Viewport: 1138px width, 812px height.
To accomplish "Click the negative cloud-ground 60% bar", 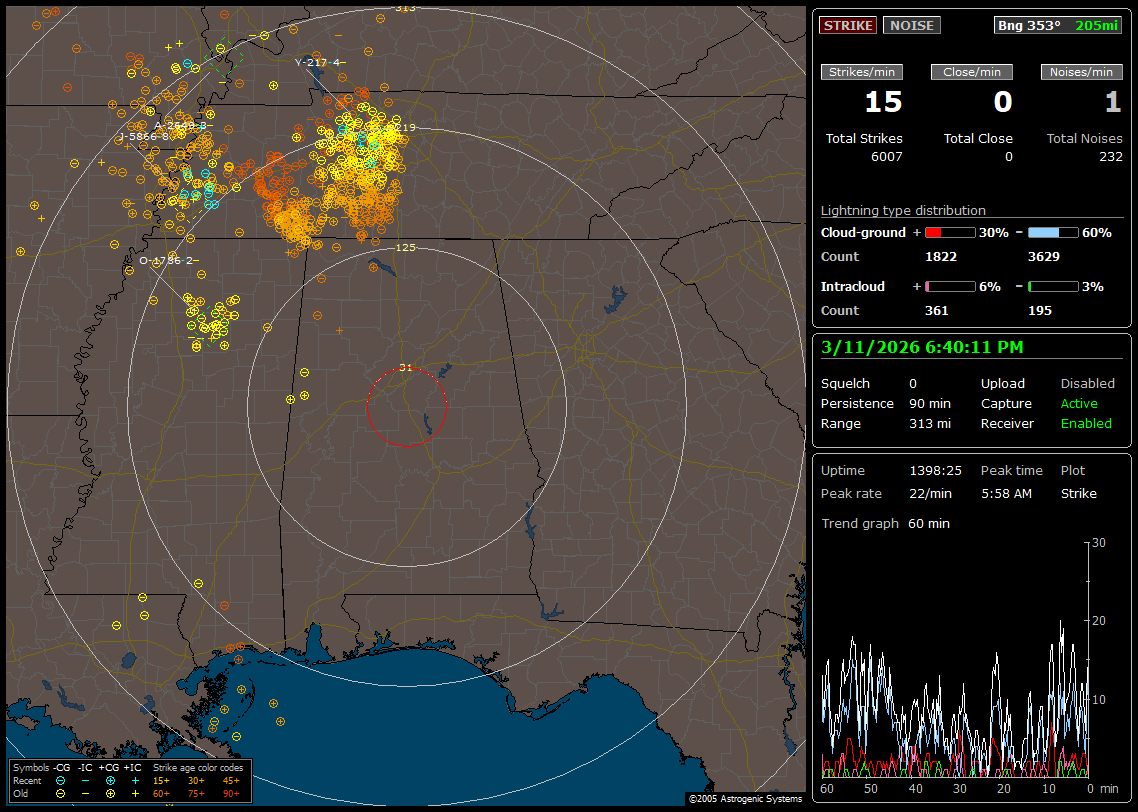I will (1053, 232).
